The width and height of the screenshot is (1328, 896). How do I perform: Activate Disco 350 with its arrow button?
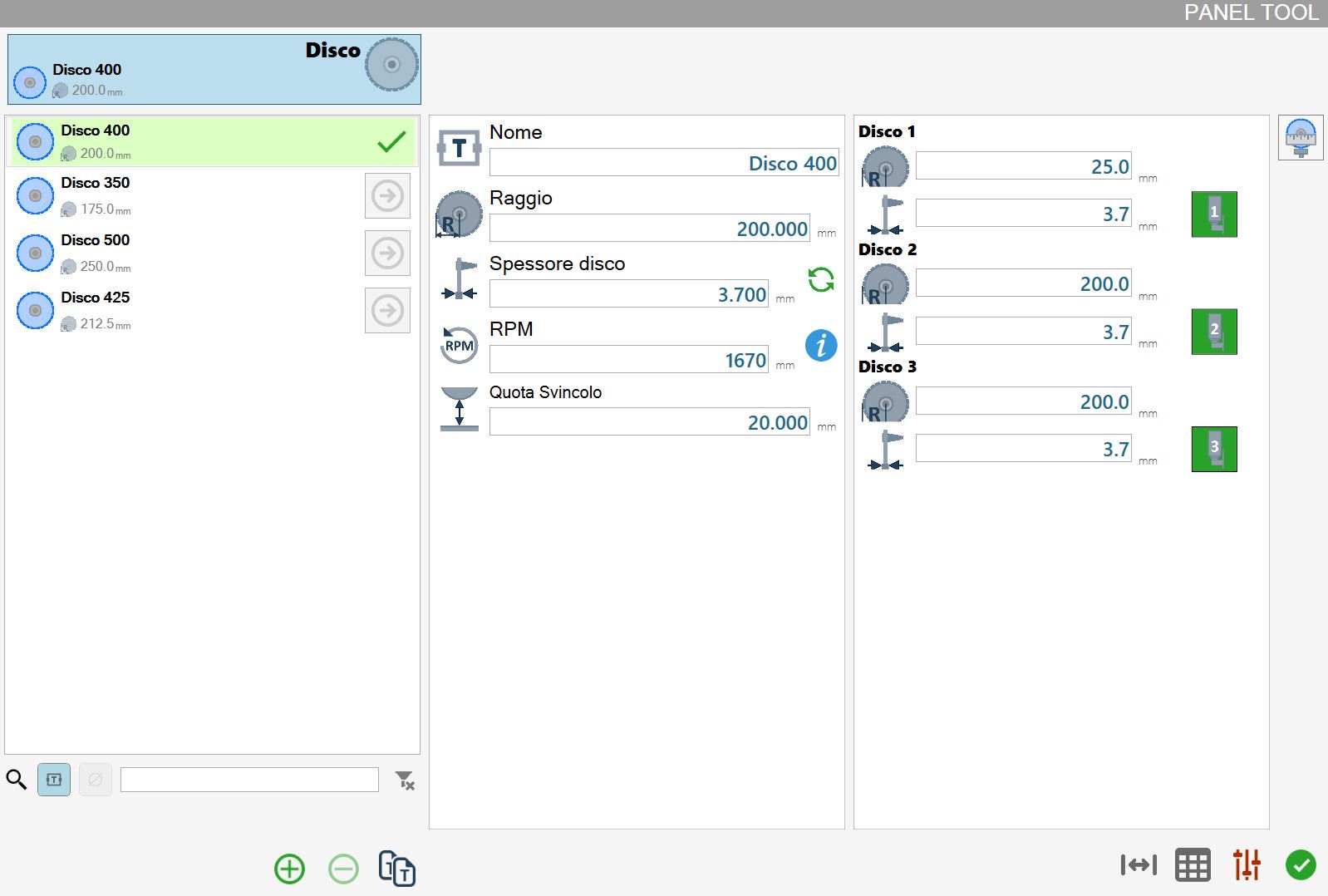pyautogui.click(x=387, y=196)
